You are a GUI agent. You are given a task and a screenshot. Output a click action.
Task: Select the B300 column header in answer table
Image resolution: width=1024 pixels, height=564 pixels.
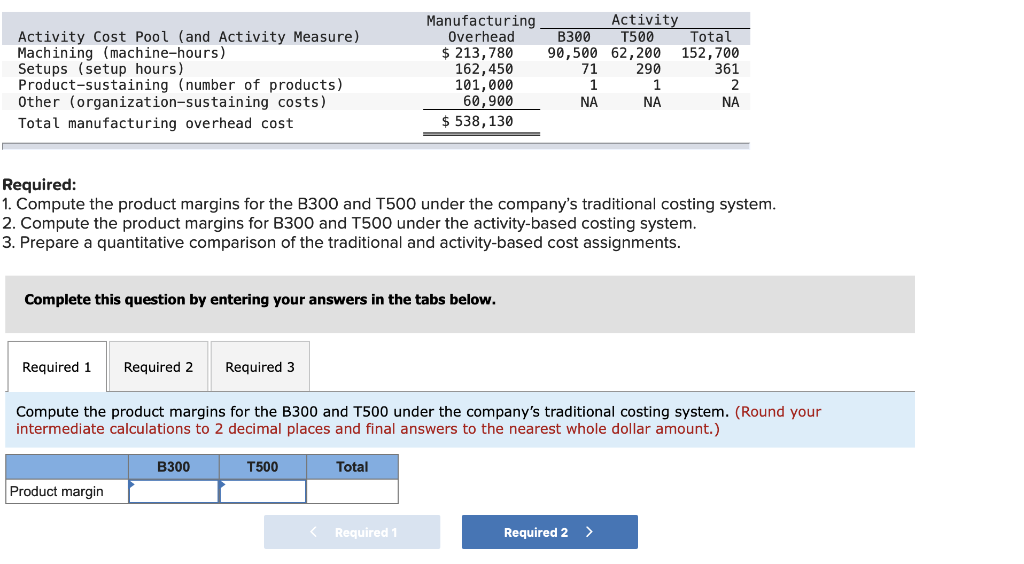click(174, 467)
